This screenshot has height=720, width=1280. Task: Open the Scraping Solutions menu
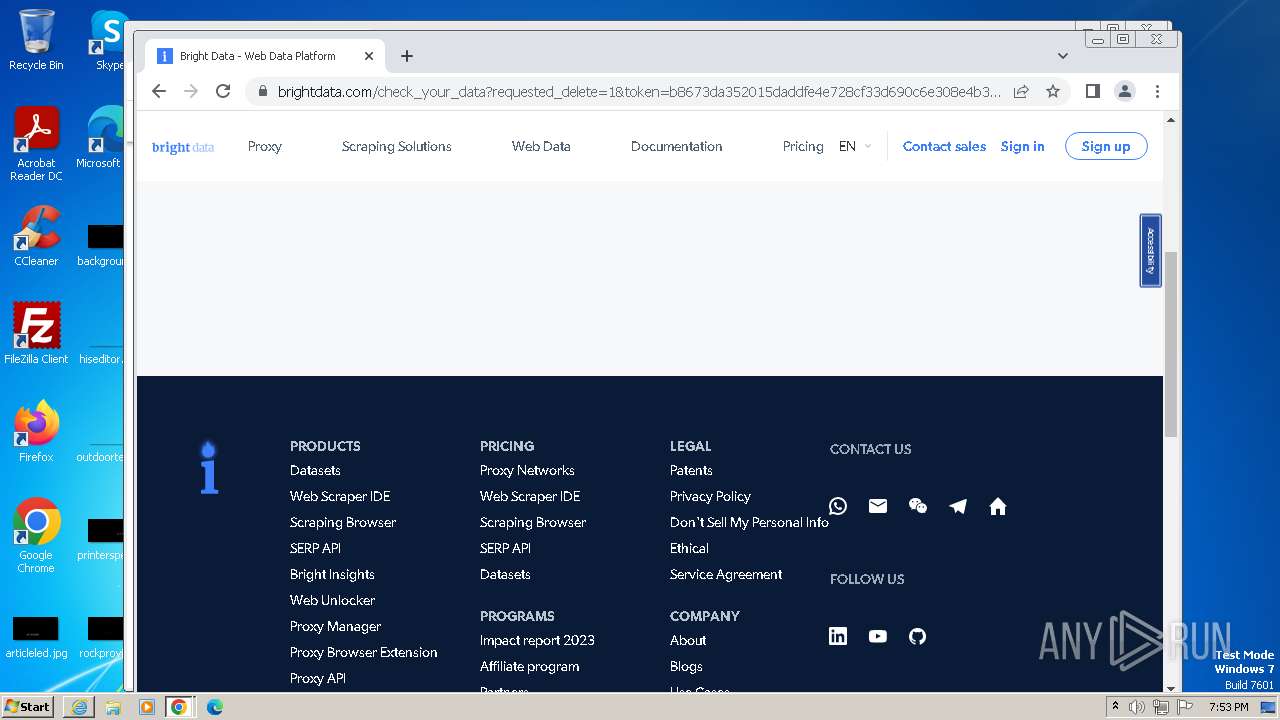click(x=397, y=147)
